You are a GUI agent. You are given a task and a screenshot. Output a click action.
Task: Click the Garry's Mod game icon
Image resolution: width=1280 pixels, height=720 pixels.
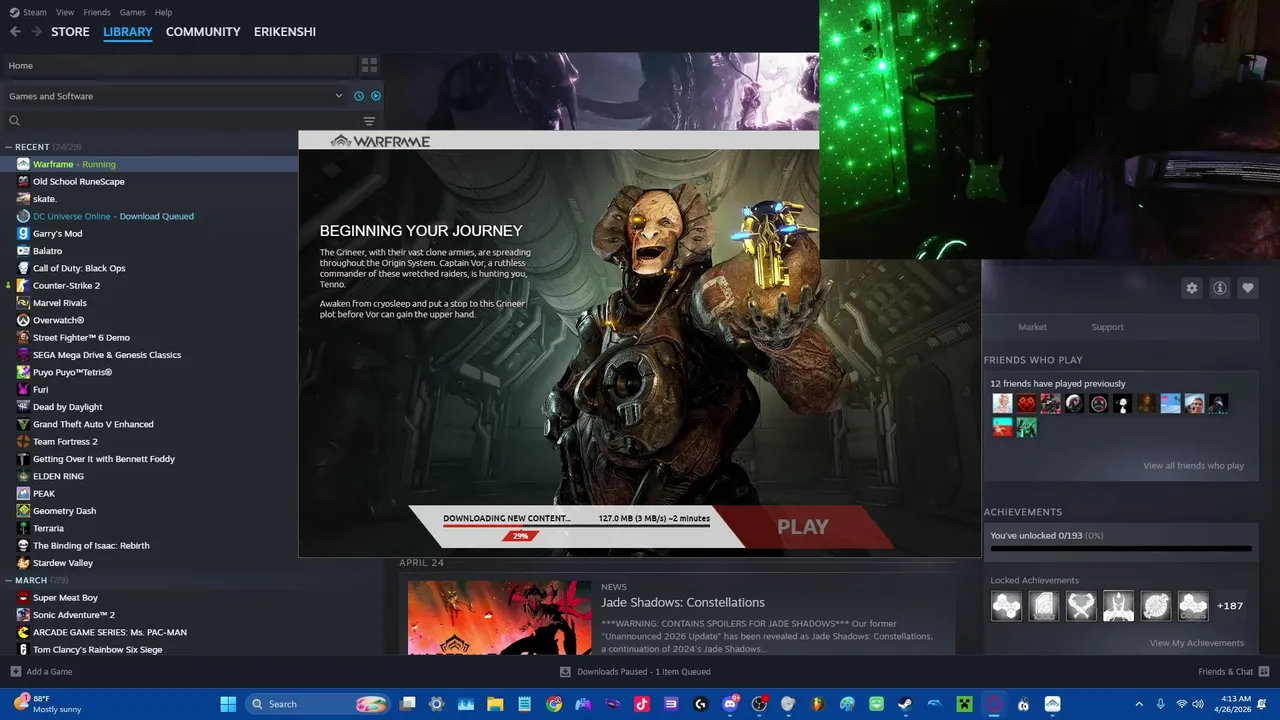click(23, 233)
